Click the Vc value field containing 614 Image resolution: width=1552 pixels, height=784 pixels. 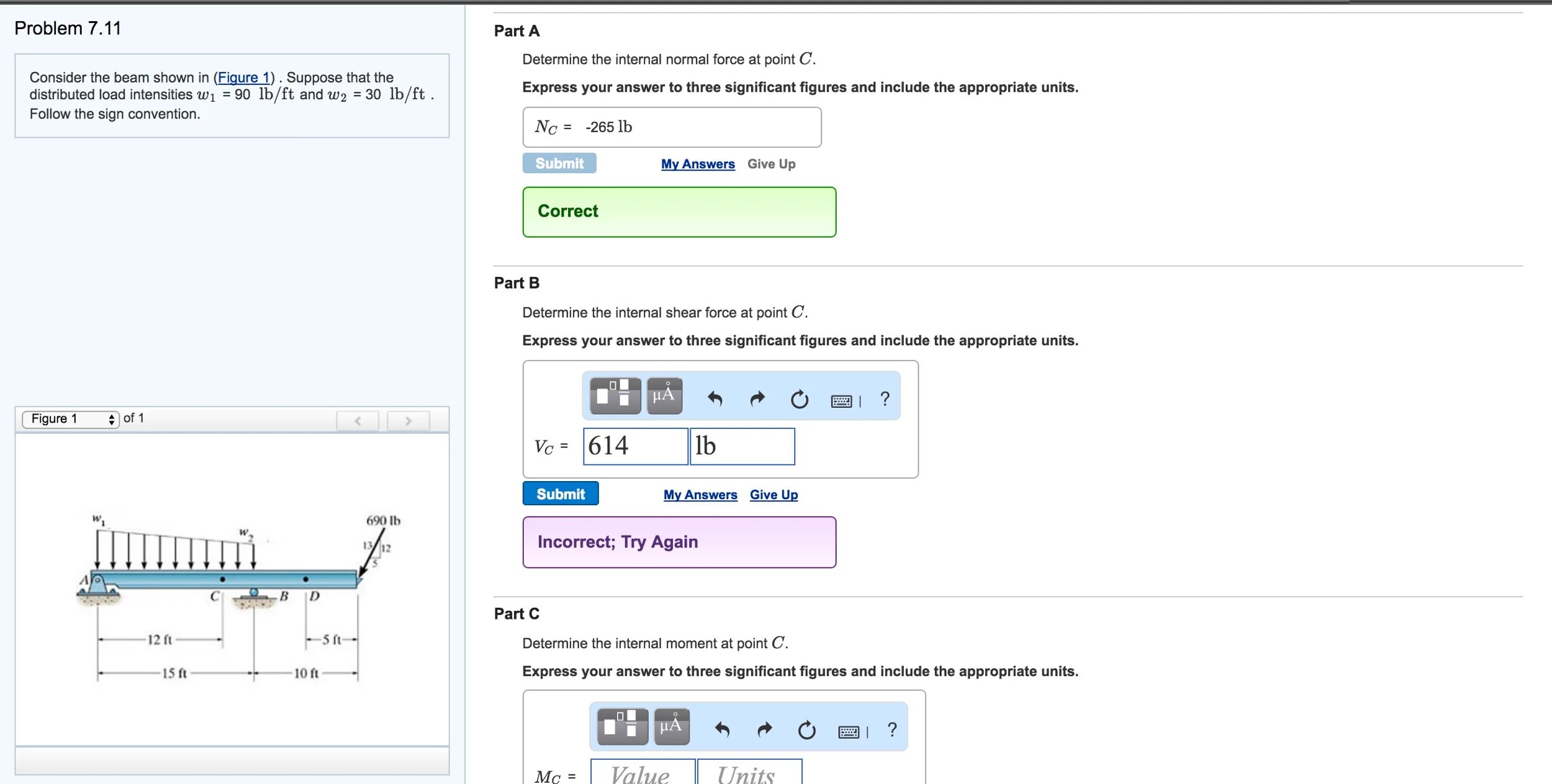[x=635, y=446]
